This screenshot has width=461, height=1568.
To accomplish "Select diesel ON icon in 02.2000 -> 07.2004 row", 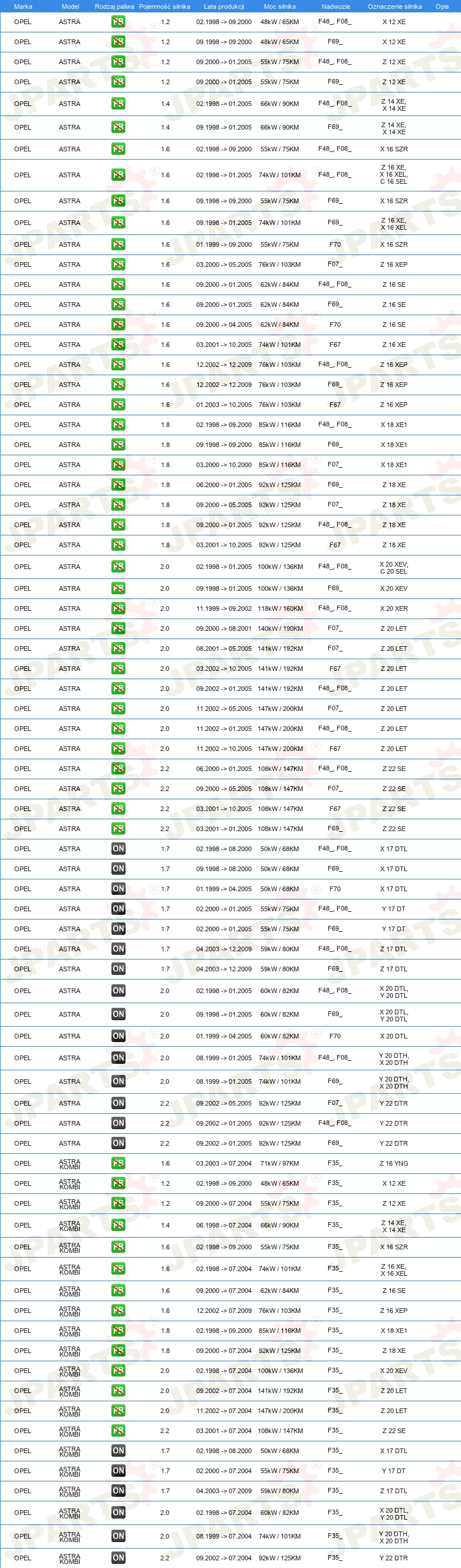I will click(118, 1471).
